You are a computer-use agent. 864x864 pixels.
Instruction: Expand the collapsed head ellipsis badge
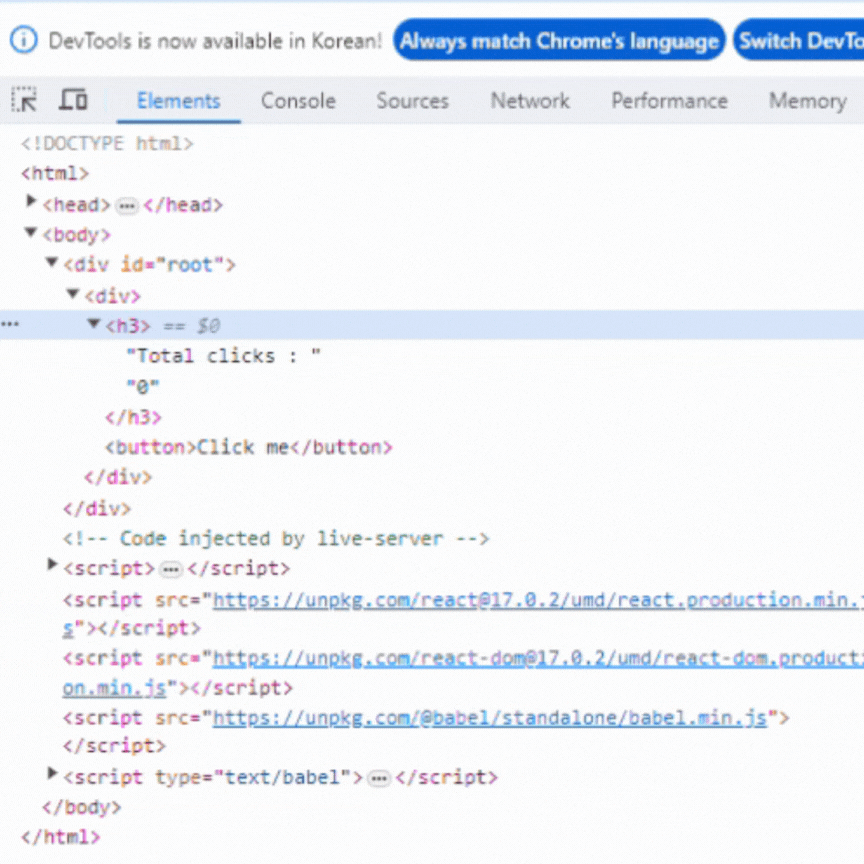(127, 206)
